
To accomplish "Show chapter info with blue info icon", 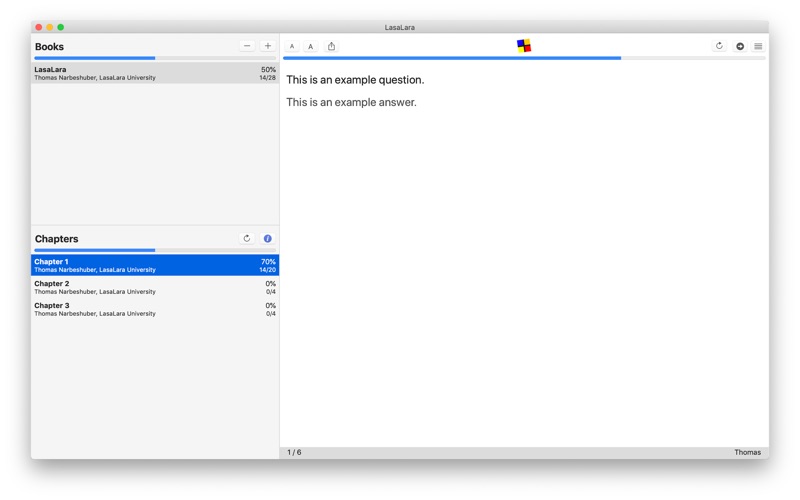I will coord(267,238).
